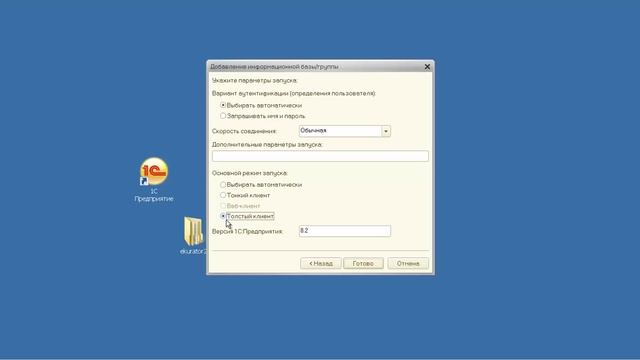The height and width of the screenshot is (360, 640).
Task: Click the dialog title 'Добавление информационной базы/группы'
Action: (x=274, y=67)
